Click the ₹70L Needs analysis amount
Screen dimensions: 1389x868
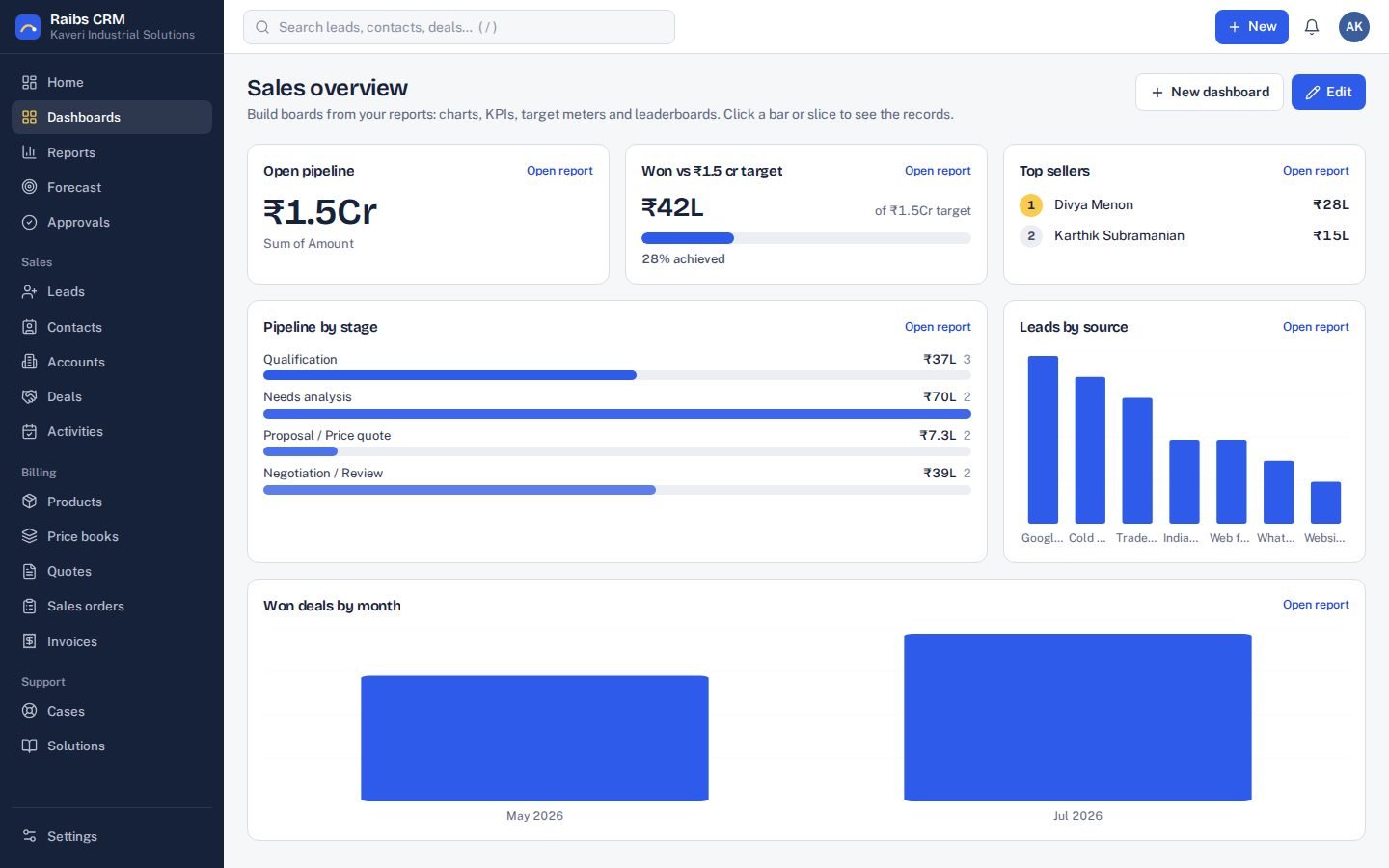tap(940, 396)
